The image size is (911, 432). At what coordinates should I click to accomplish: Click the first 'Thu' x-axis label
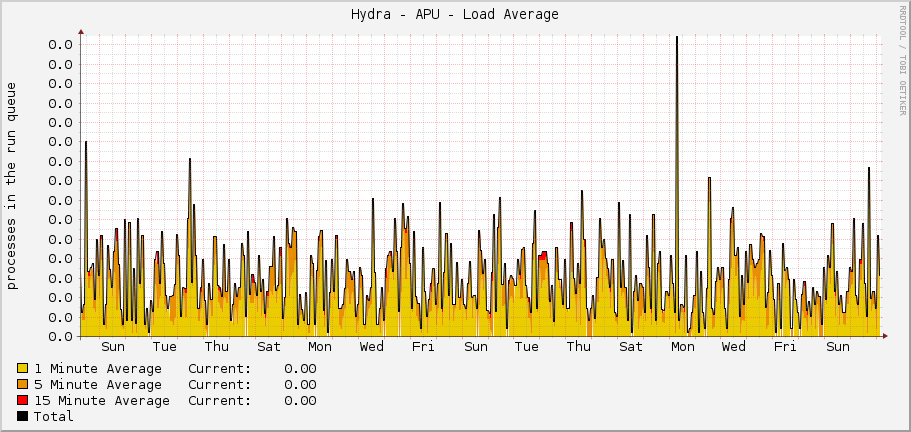(x=217, y=347)
